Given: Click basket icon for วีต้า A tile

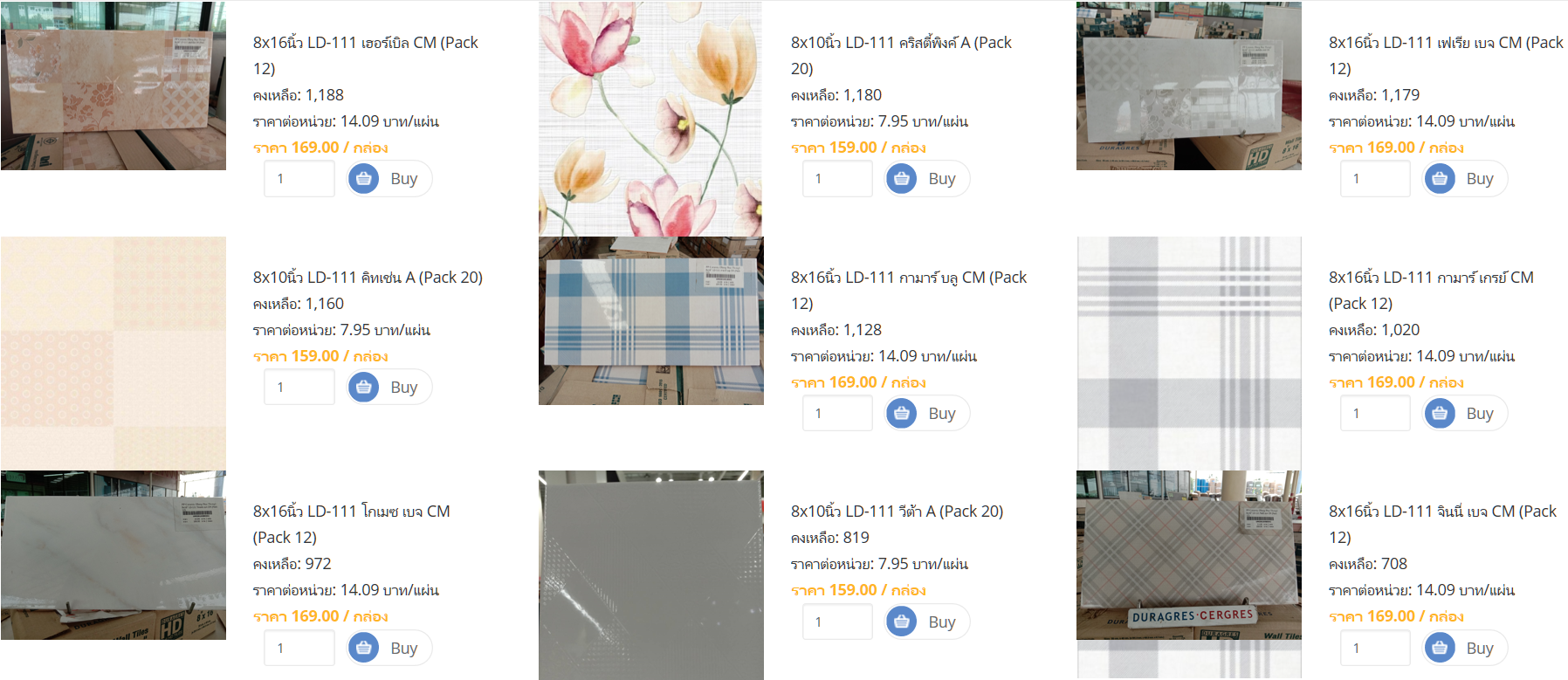Looking at the screenshot, I should [x=901, y=622].
